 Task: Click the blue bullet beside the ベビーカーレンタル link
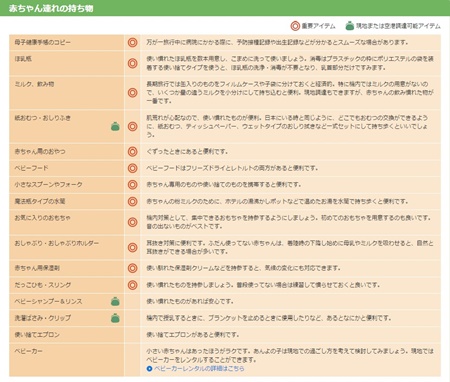[149, 369]
